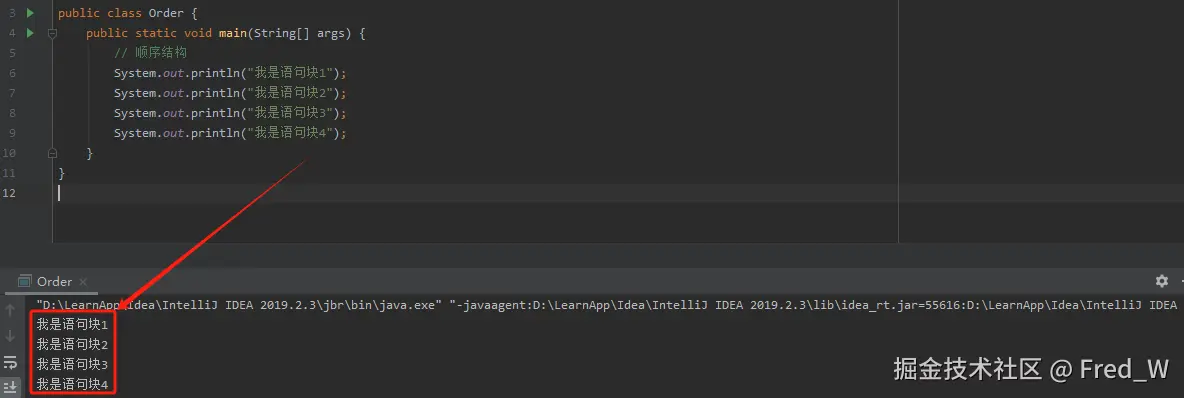The height and width of the screenshot is (398, 1184).
Task: Click console output 我是语句块1
Action: coord(72,325)
